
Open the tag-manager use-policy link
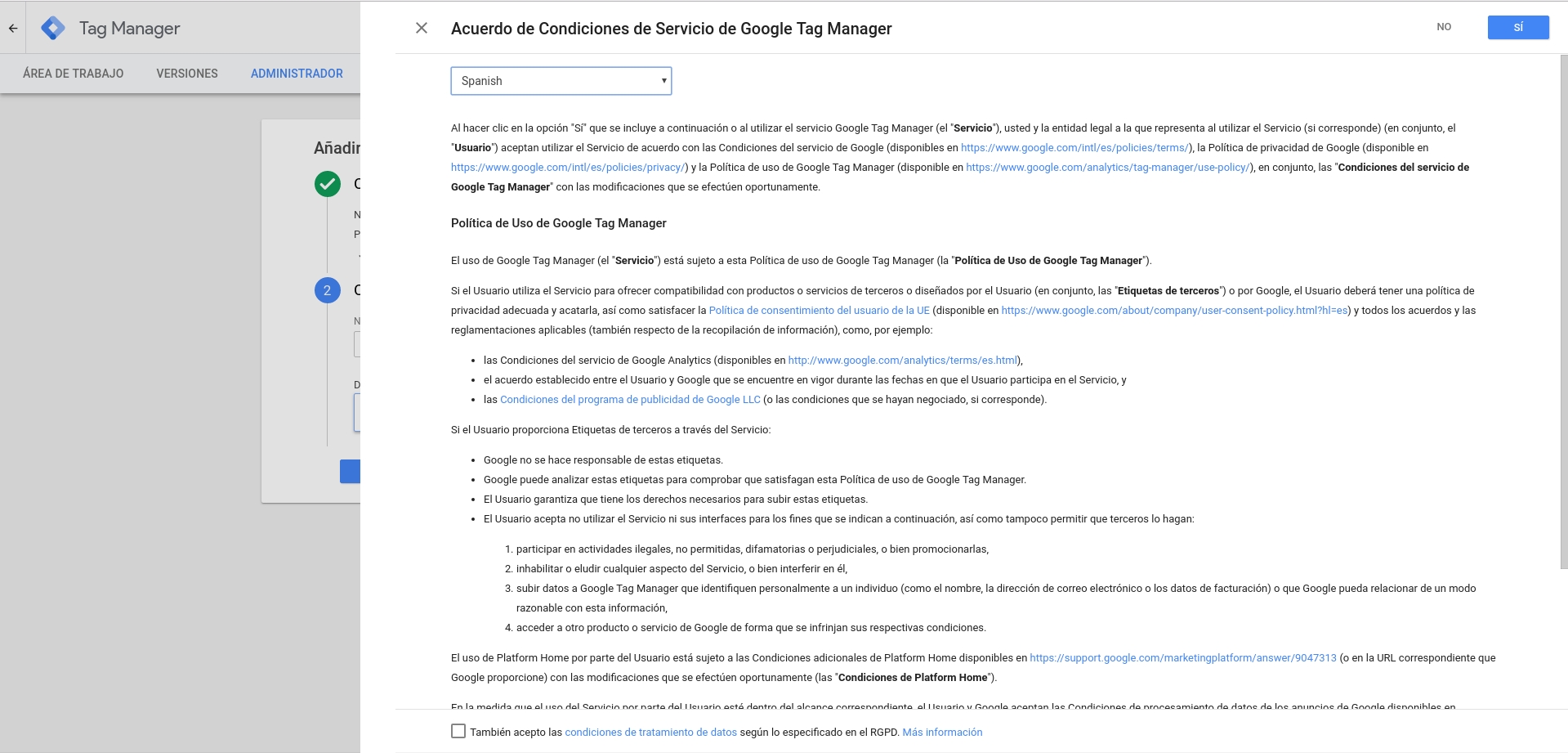click(1107, 168)
